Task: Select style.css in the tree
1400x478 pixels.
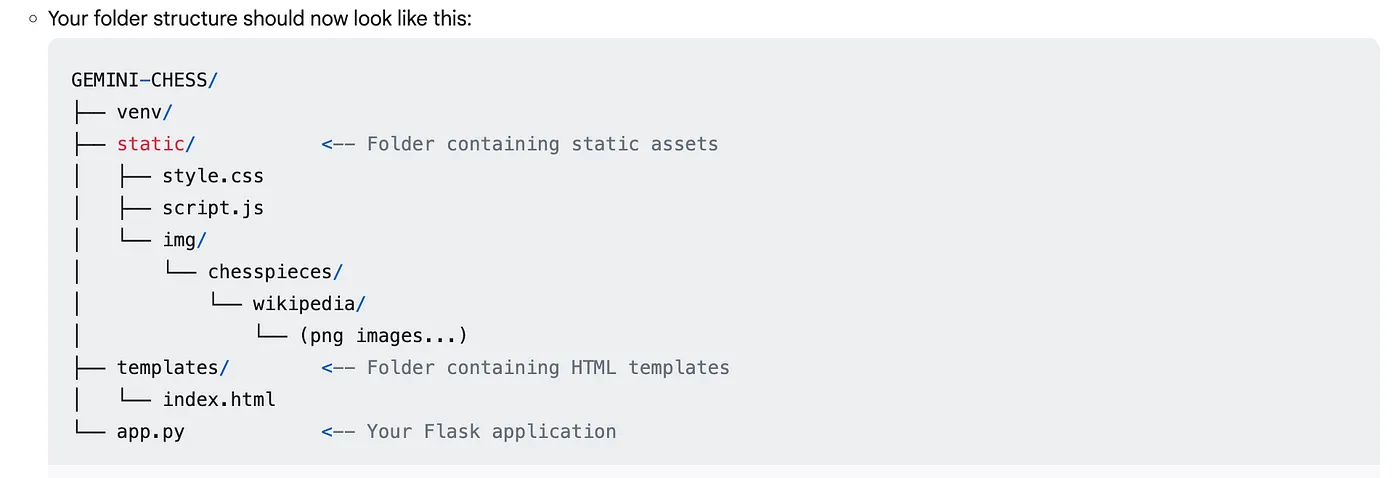Action: [213, 176]
